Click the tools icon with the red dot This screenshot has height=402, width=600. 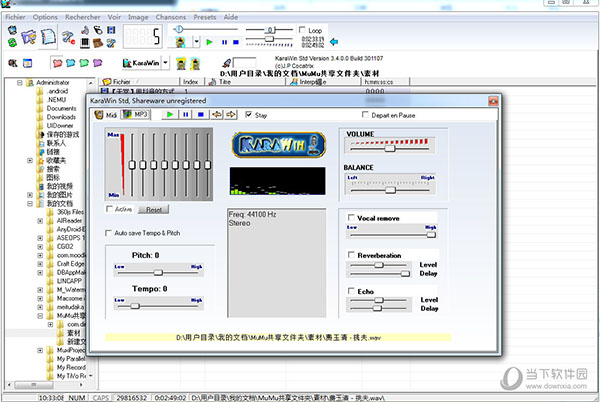(69, 37)
